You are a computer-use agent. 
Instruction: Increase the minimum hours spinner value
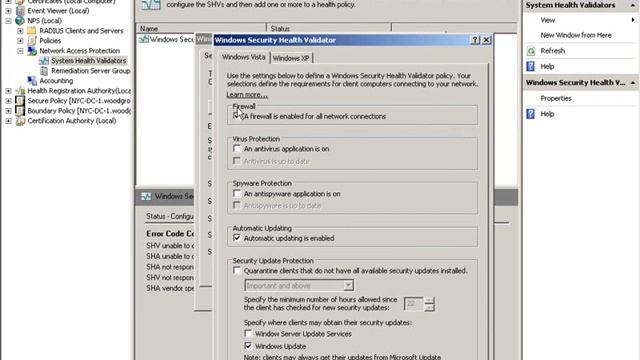click(x=429, y=300)
